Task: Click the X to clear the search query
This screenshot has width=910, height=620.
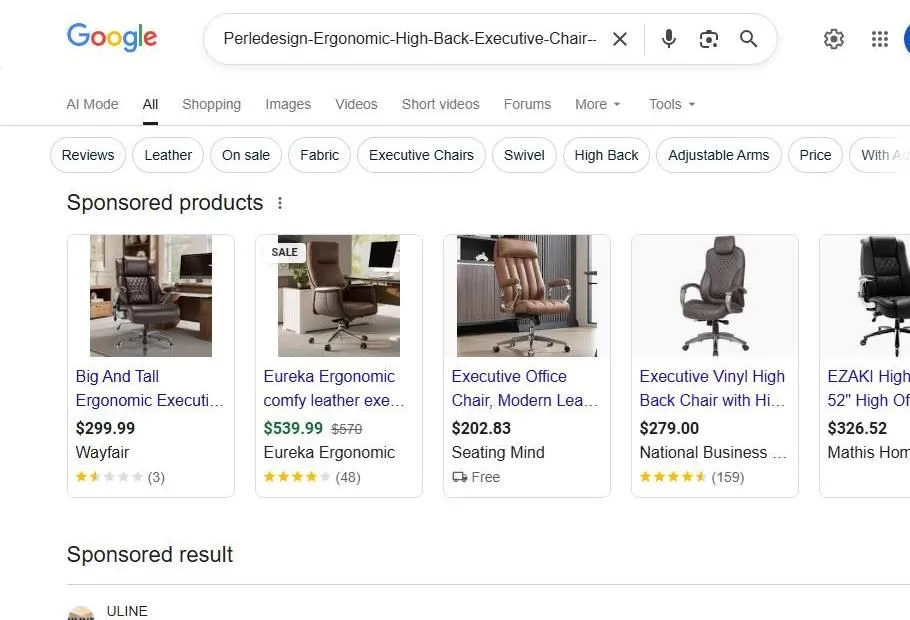Action: 620,39
